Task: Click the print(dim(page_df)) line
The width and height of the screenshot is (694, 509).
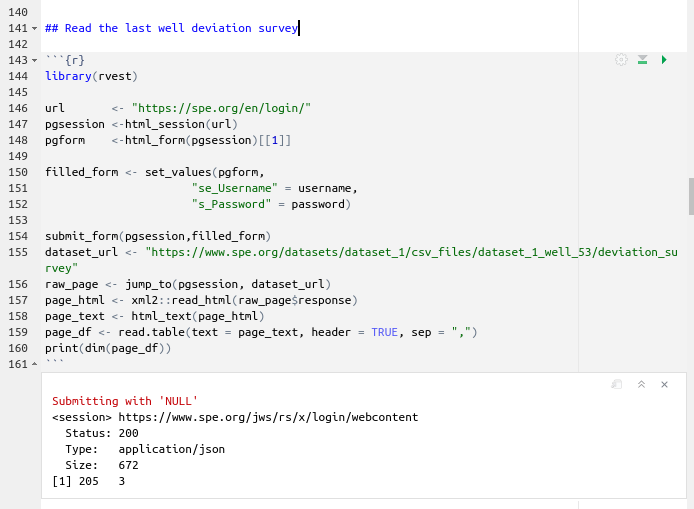Action: point(108,348)
